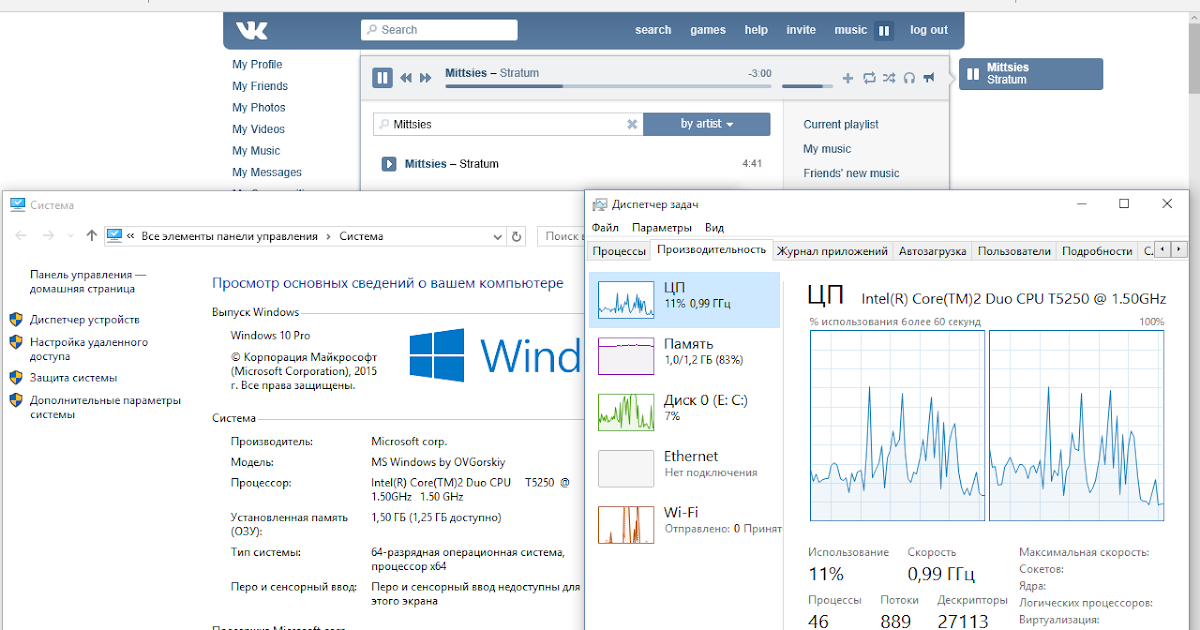Click 'Все элементы панели управления' breadcrumb
This screenshot has width=1200, height=630.
pos(229,237)
